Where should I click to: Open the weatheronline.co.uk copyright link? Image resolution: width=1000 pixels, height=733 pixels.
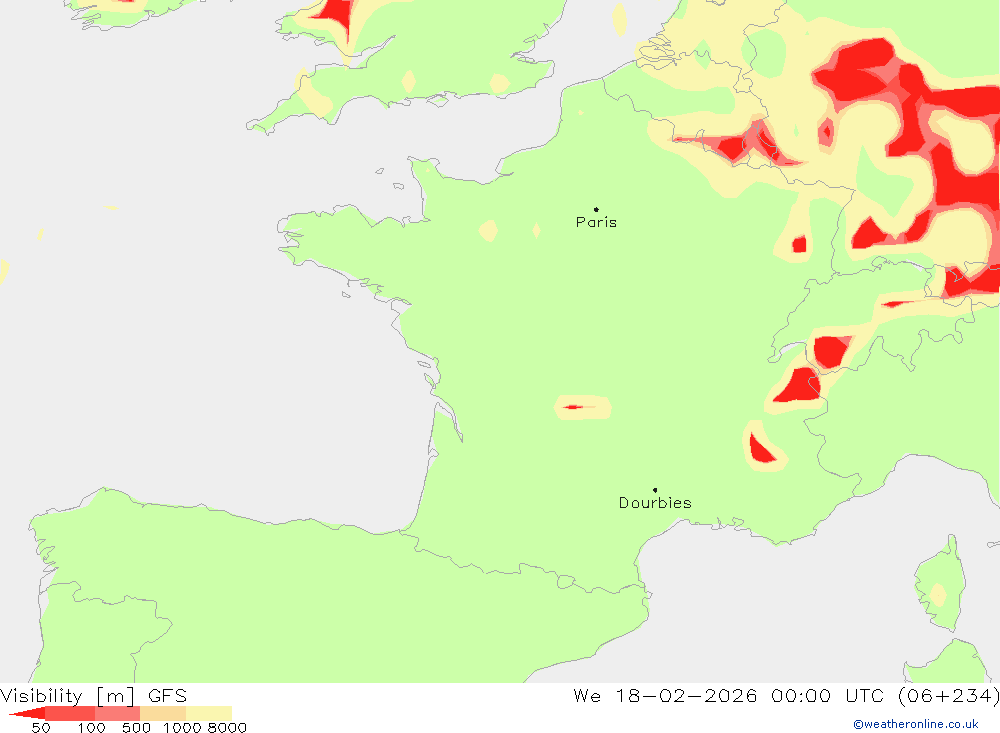[x=916, y=724]
